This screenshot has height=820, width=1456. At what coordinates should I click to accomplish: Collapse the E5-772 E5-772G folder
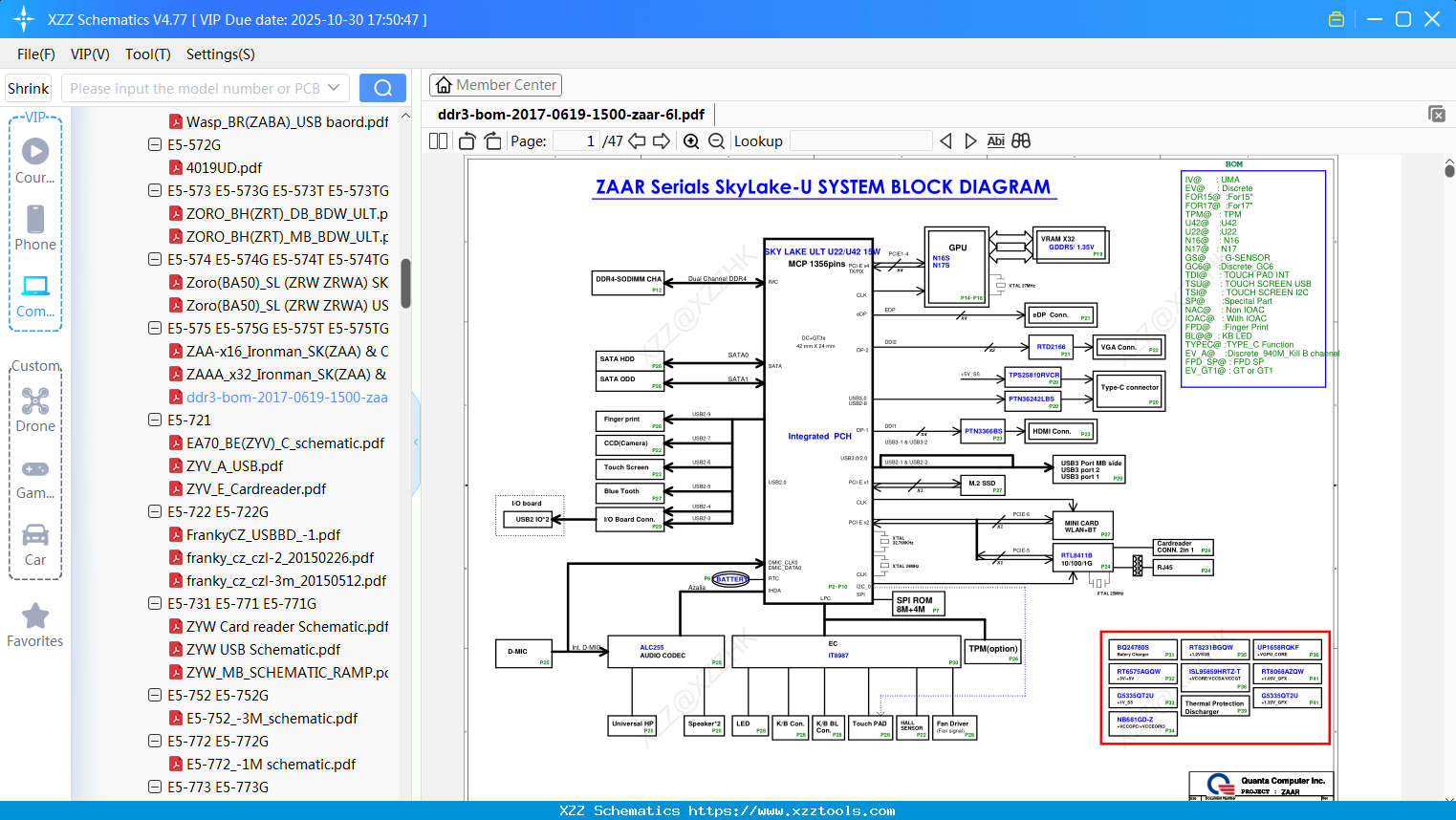pos(155,742)
